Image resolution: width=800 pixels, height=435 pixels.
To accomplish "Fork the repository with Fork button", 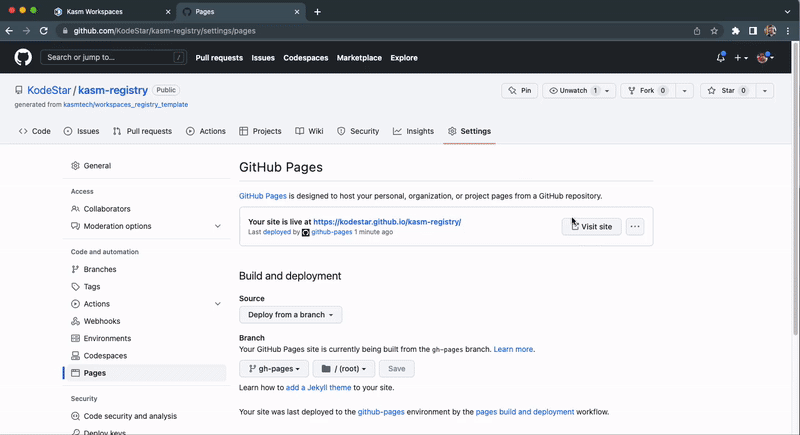I will click(648, 90).
